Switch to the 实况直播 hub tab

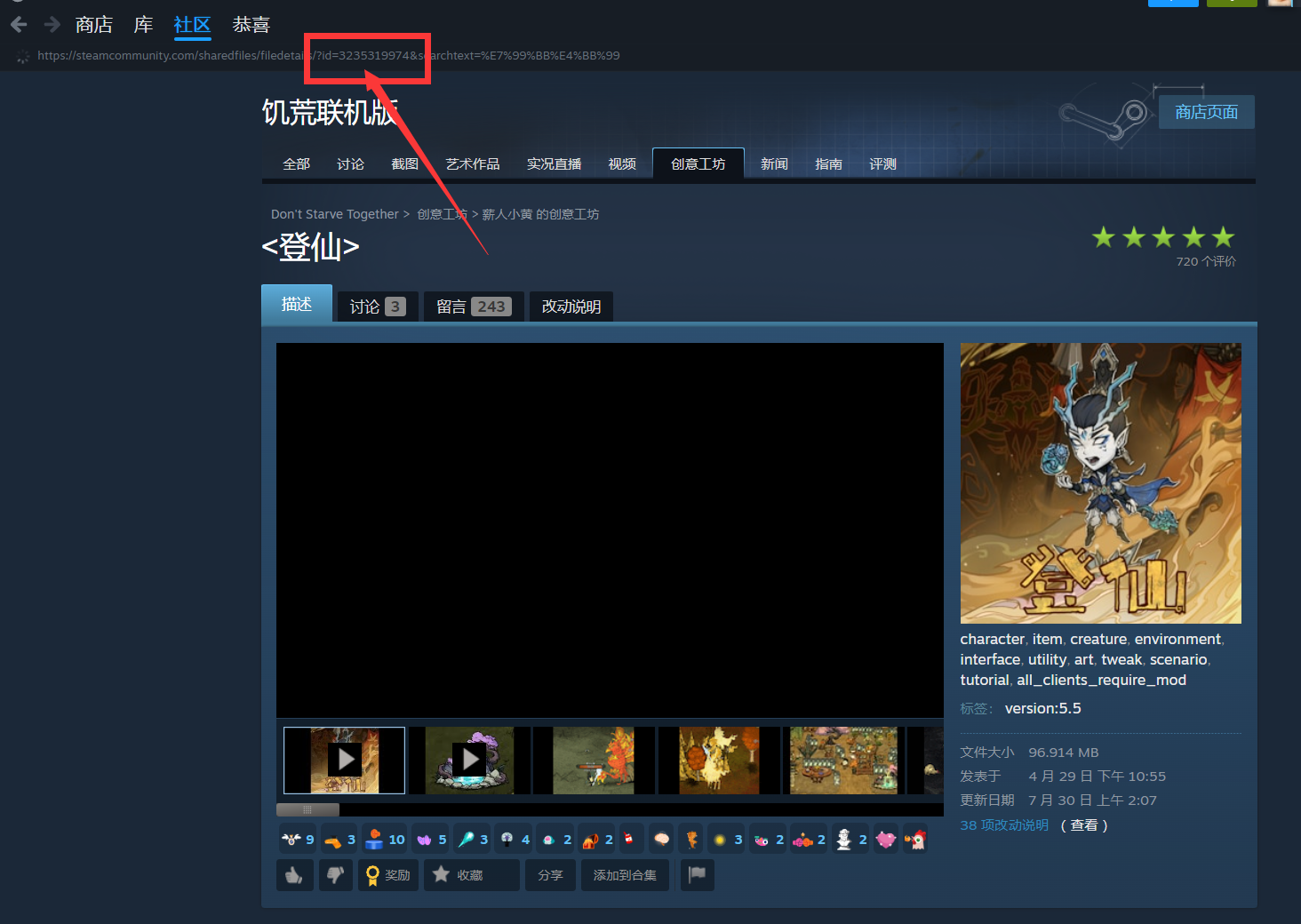pos(554,164)
